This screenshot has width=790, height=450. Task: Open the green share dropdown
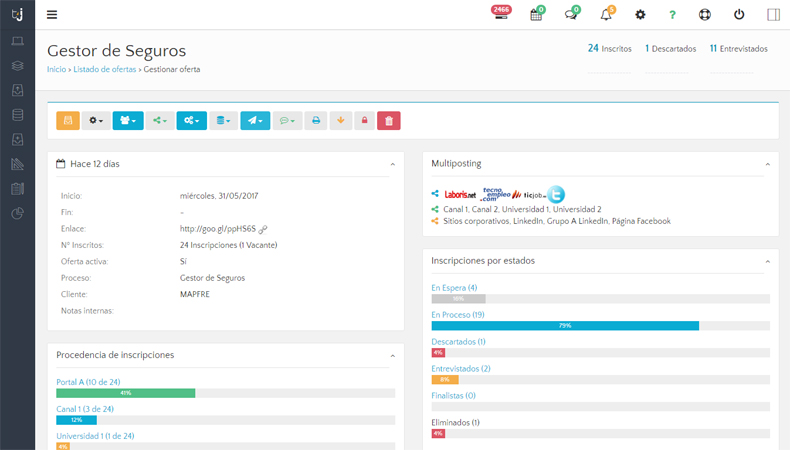pos(160,120)
